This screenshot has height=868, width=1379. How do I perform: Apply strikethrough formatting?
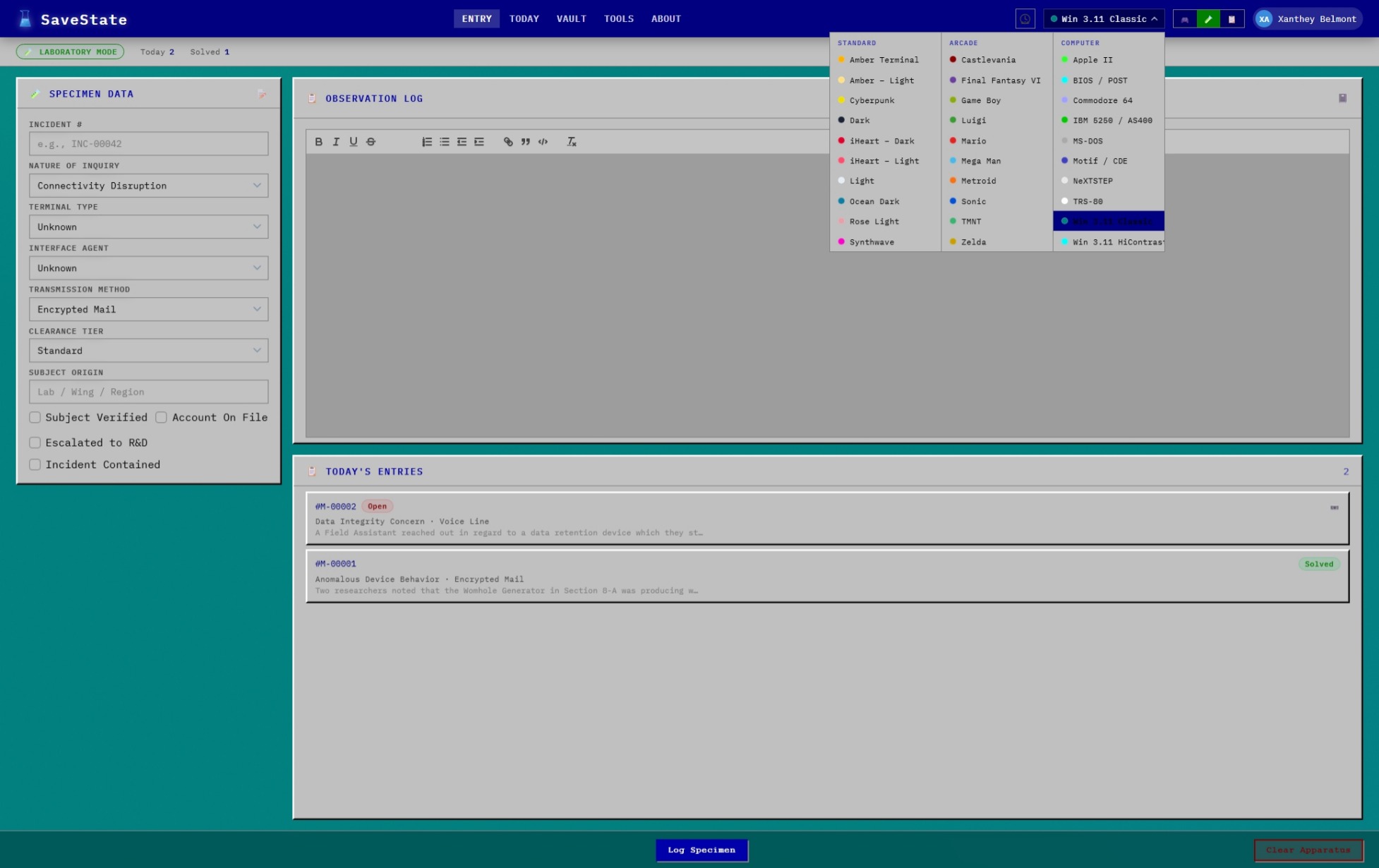point(371,142)
